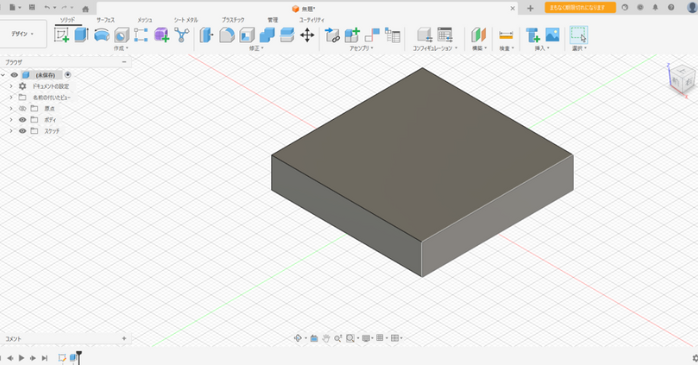Select the Derive tool
The height and width of the screenshot is (365, 698).
click(x=182, y=35)
